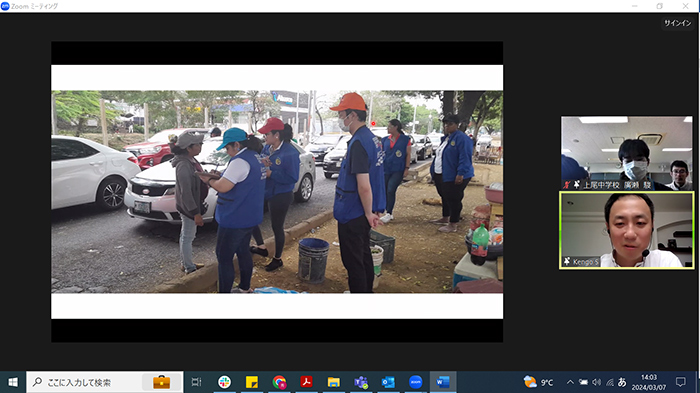Screen dimensions: 700x393
Task: Select the 上尾中学校 participant video tile
Action: tap(627, 153)
